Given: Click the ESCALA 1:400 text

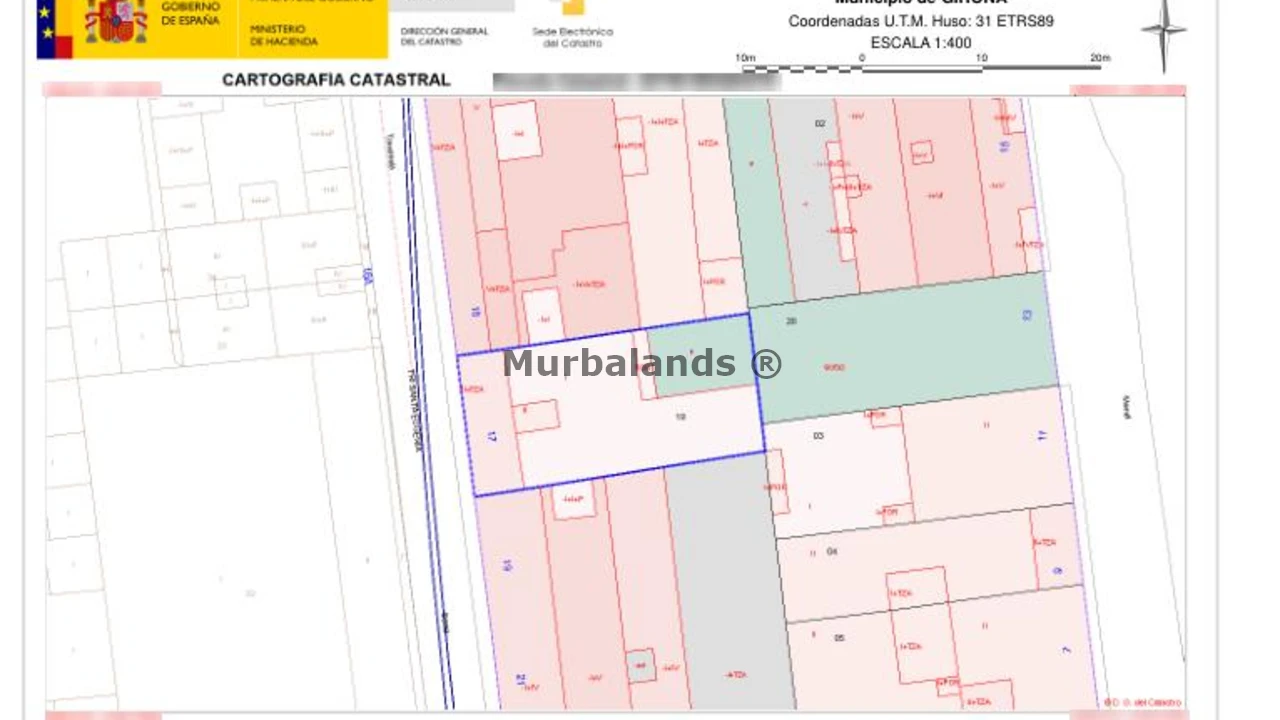Looking at the screenshot, I should coord(921,43).
